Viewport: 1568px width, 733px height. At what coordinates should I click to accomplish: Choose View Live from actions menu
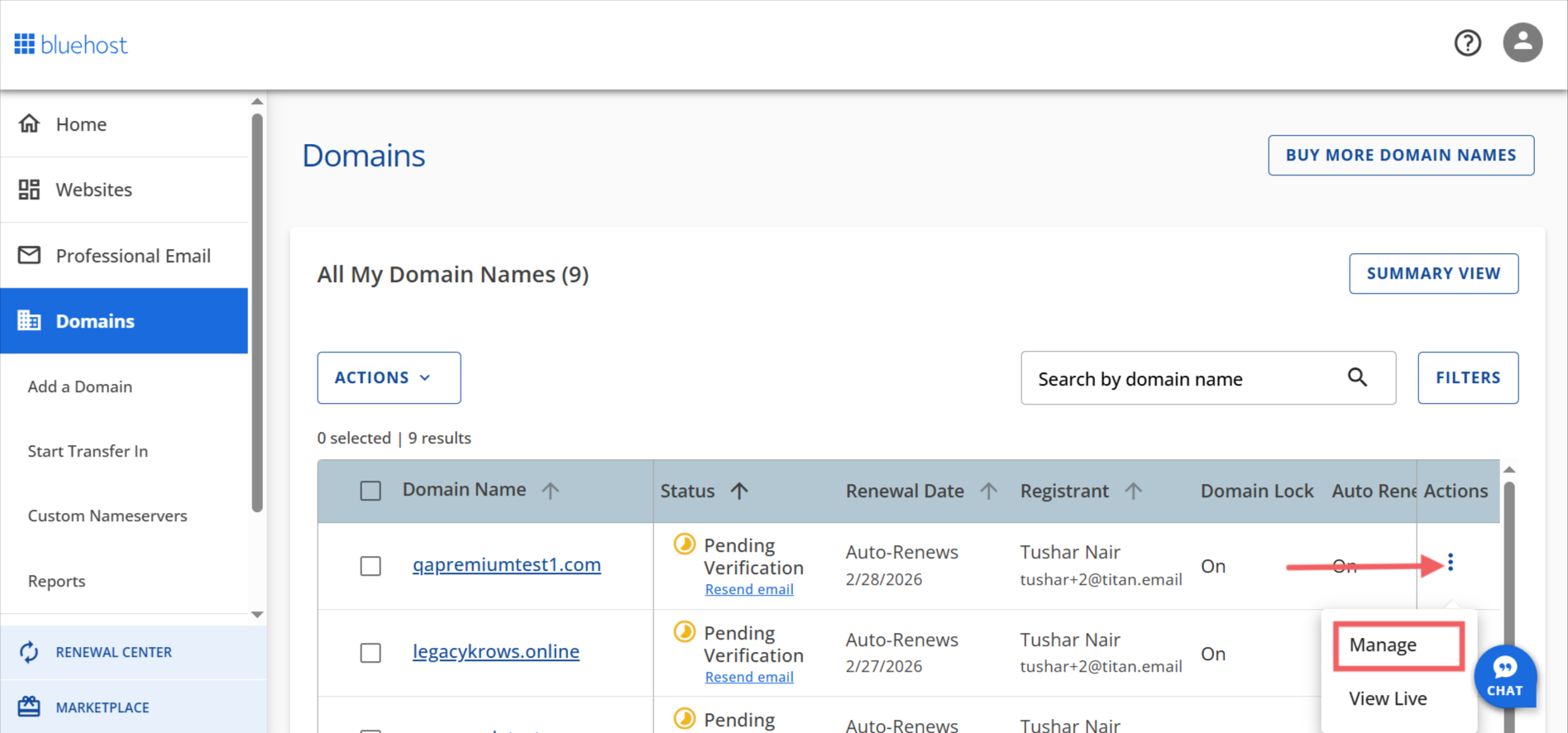coord(1388,698)
